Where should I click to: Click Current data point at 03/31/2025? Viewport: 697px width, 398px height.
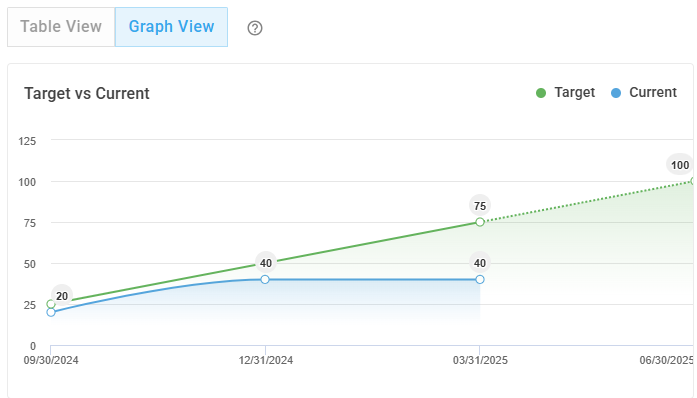[480, 280]
